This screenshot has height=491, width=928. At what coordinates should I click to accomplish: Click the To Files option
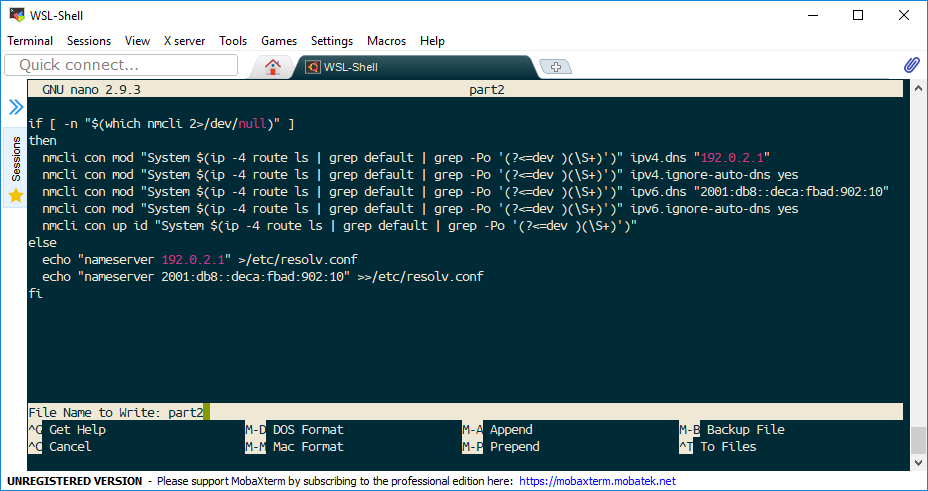(x=729, y=447)
